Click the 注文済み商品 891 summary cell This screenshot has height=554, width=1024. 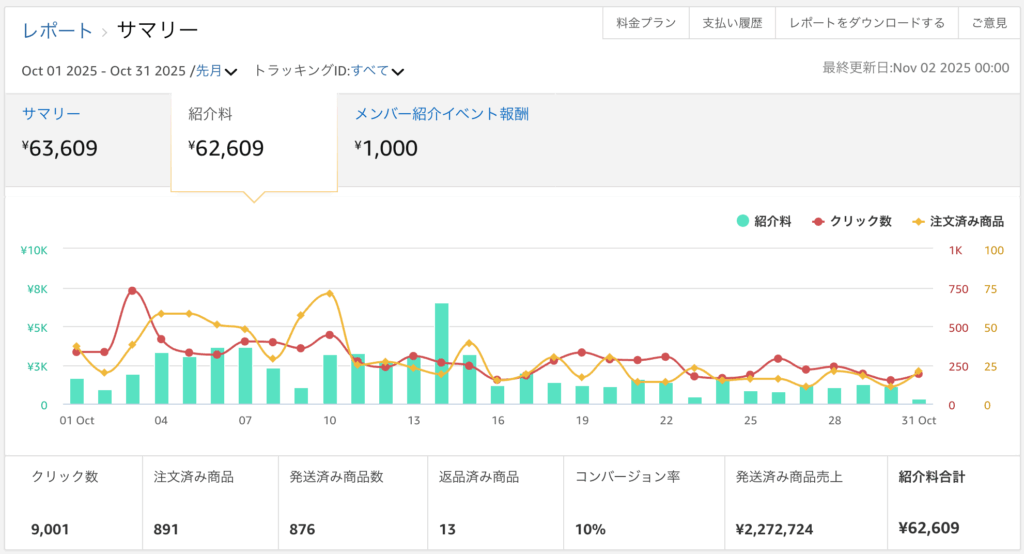coord(210,502)
